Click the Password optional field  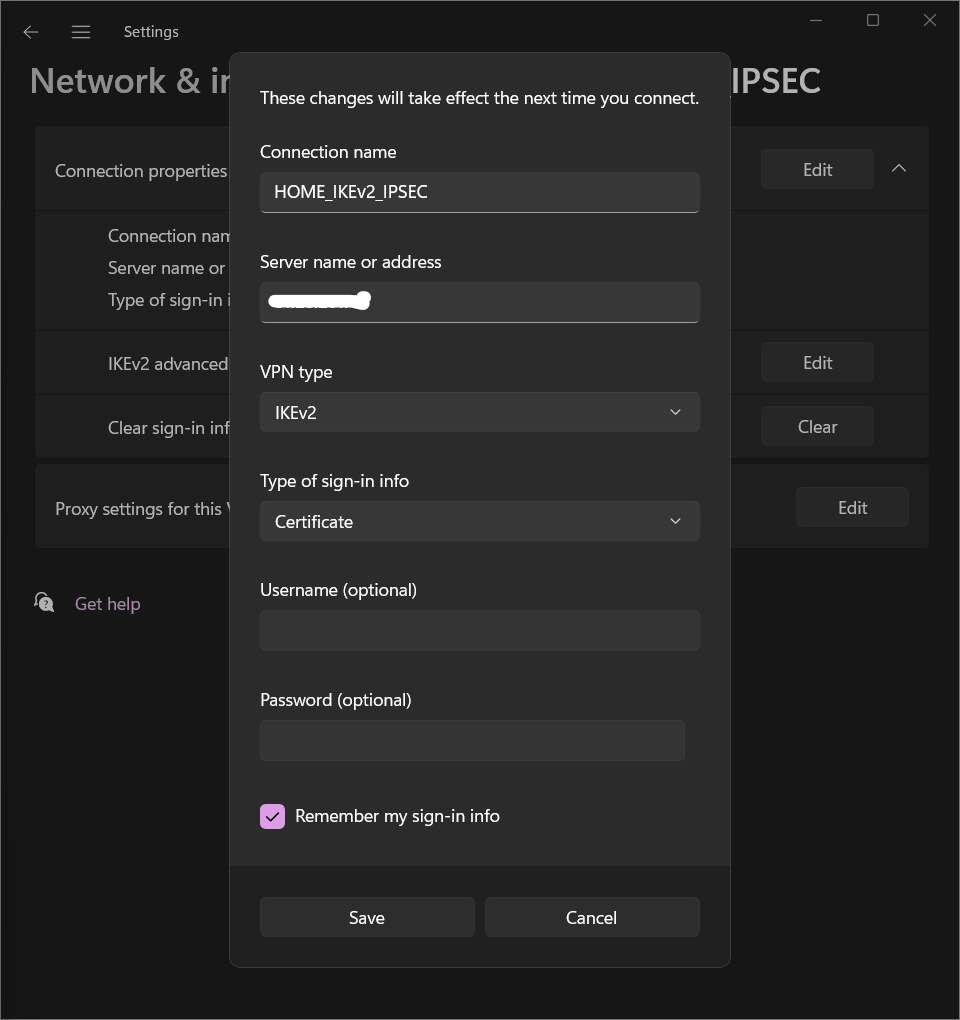(471, 740)
